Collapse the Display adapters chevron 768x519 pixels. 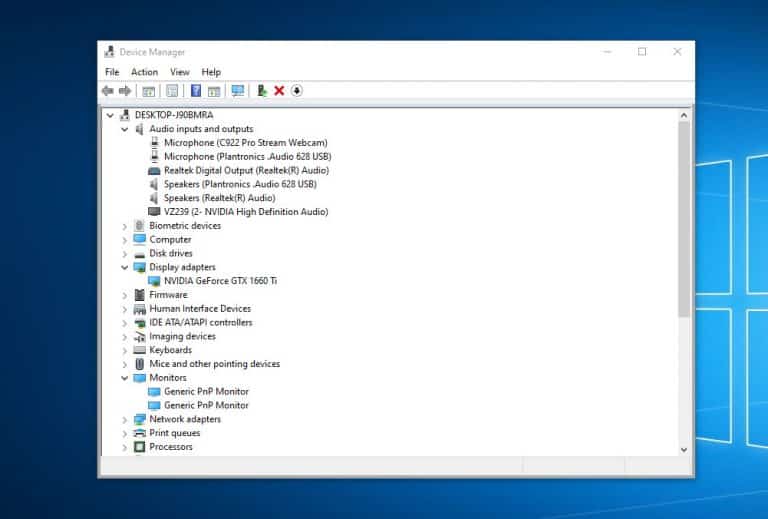click(x=124, y=267)
